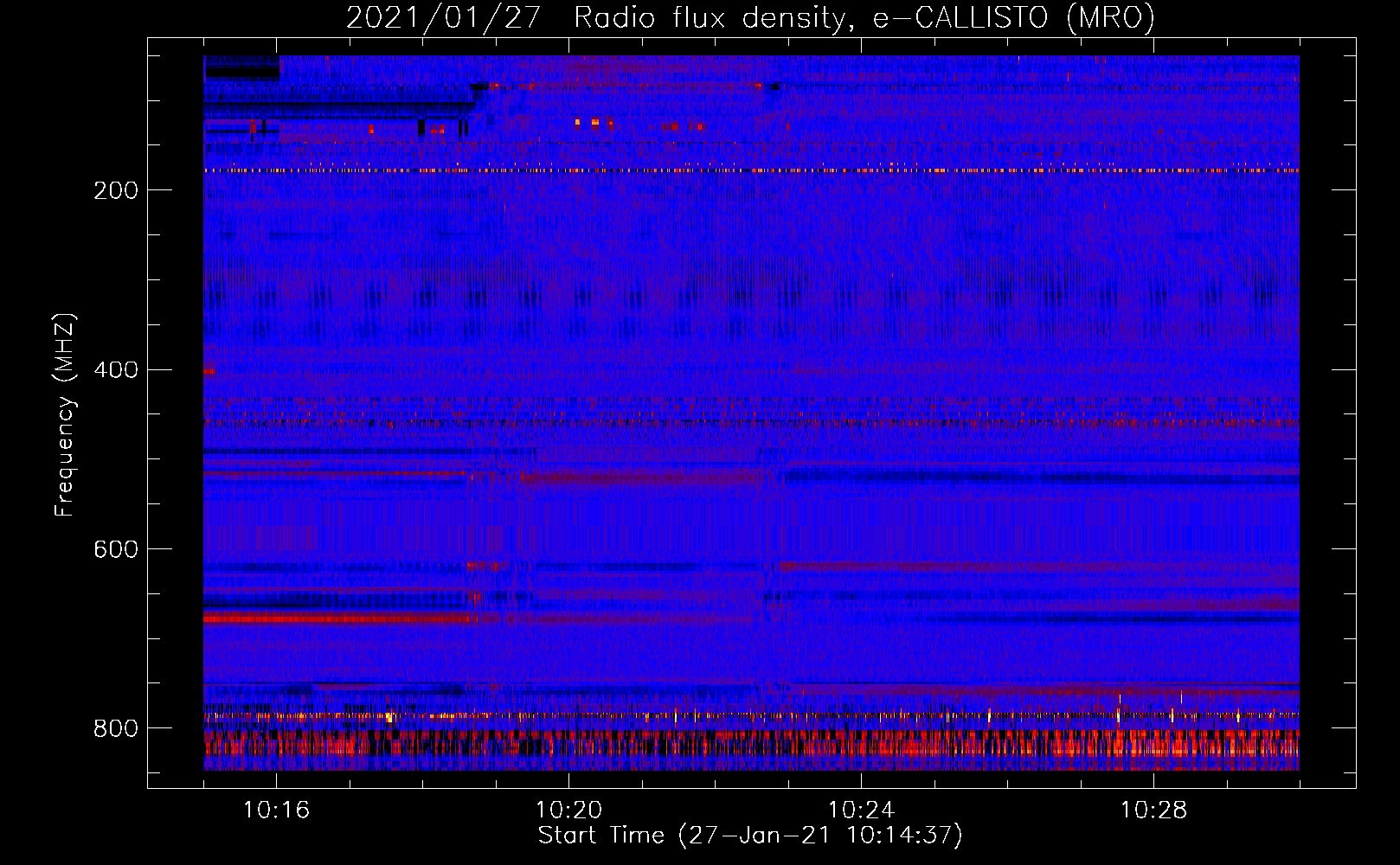
Task: Click the 'Frequency (MHZ)' axis label
Action: point(65,414)
